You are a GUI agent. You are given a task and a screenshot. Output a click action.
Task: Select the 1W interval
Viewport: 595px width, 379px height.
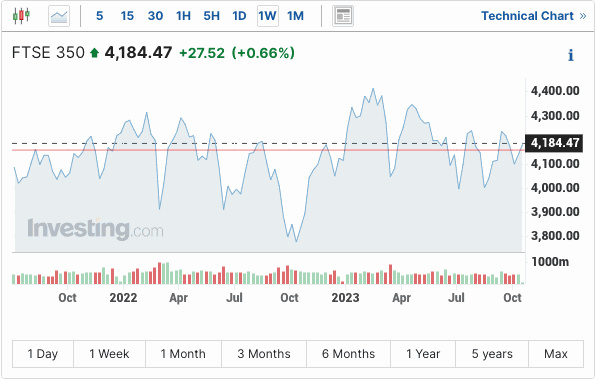tap(268, 16)
